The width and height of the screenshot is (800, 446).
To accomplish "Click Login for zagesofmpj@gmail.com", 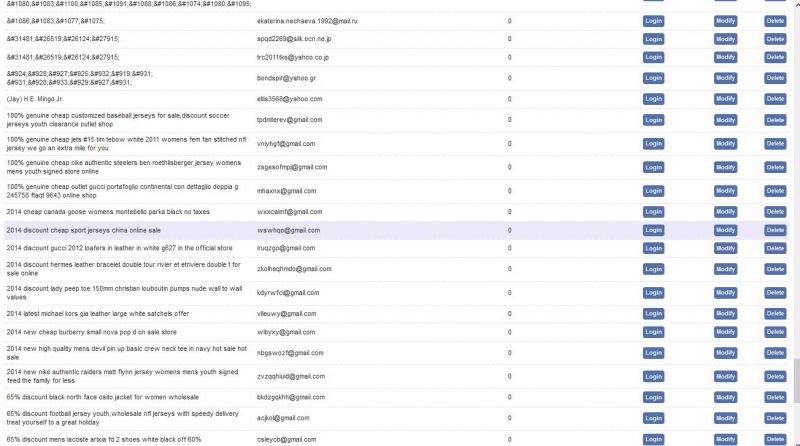I will [653, 167].
